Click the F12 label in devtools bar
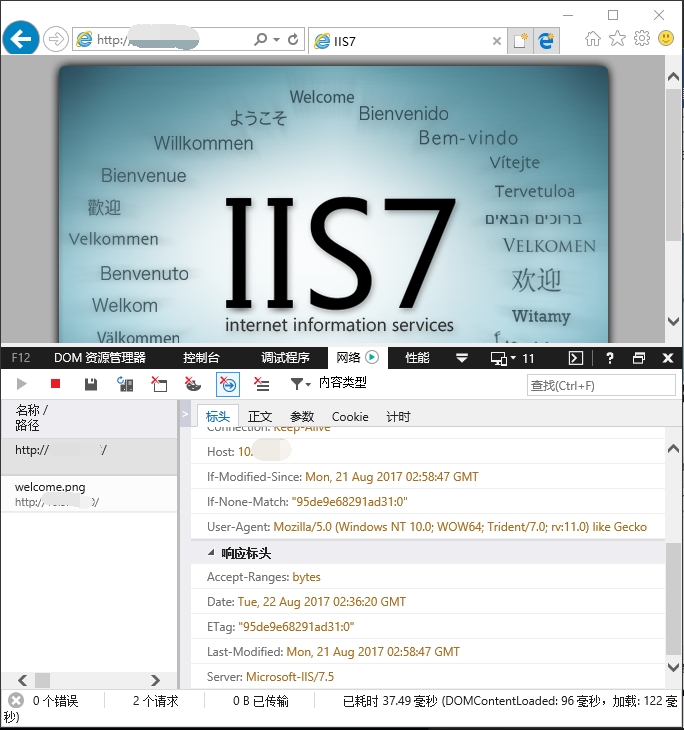The width and height of the screenshot is (684, 730). pyautogui.click(x=20, y=358)
